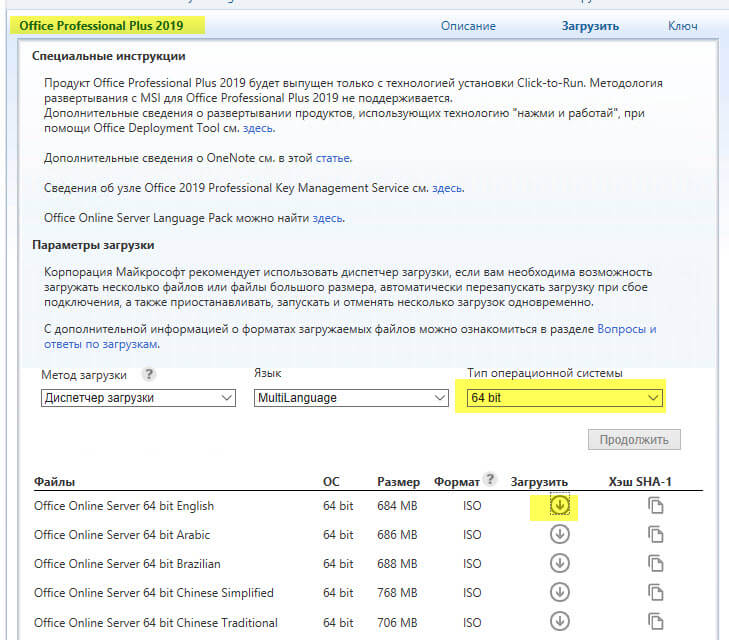Image resolution: width=729 pixels, height=640 pixels.
Task: Select the Загрузить tab
Action: click(590, 26)
